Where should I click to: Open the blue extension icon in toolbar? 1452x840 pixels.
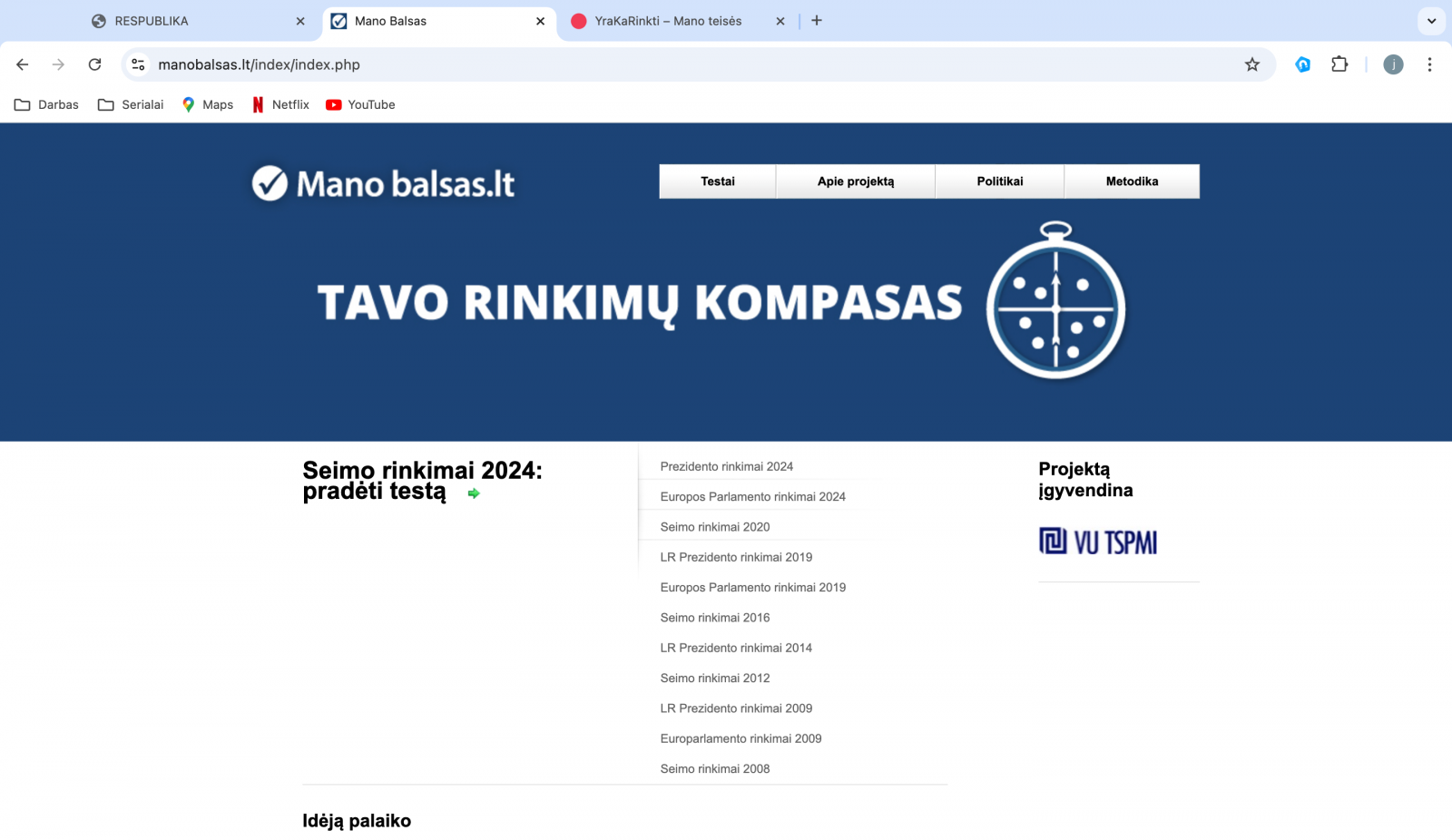point(1303,64)
